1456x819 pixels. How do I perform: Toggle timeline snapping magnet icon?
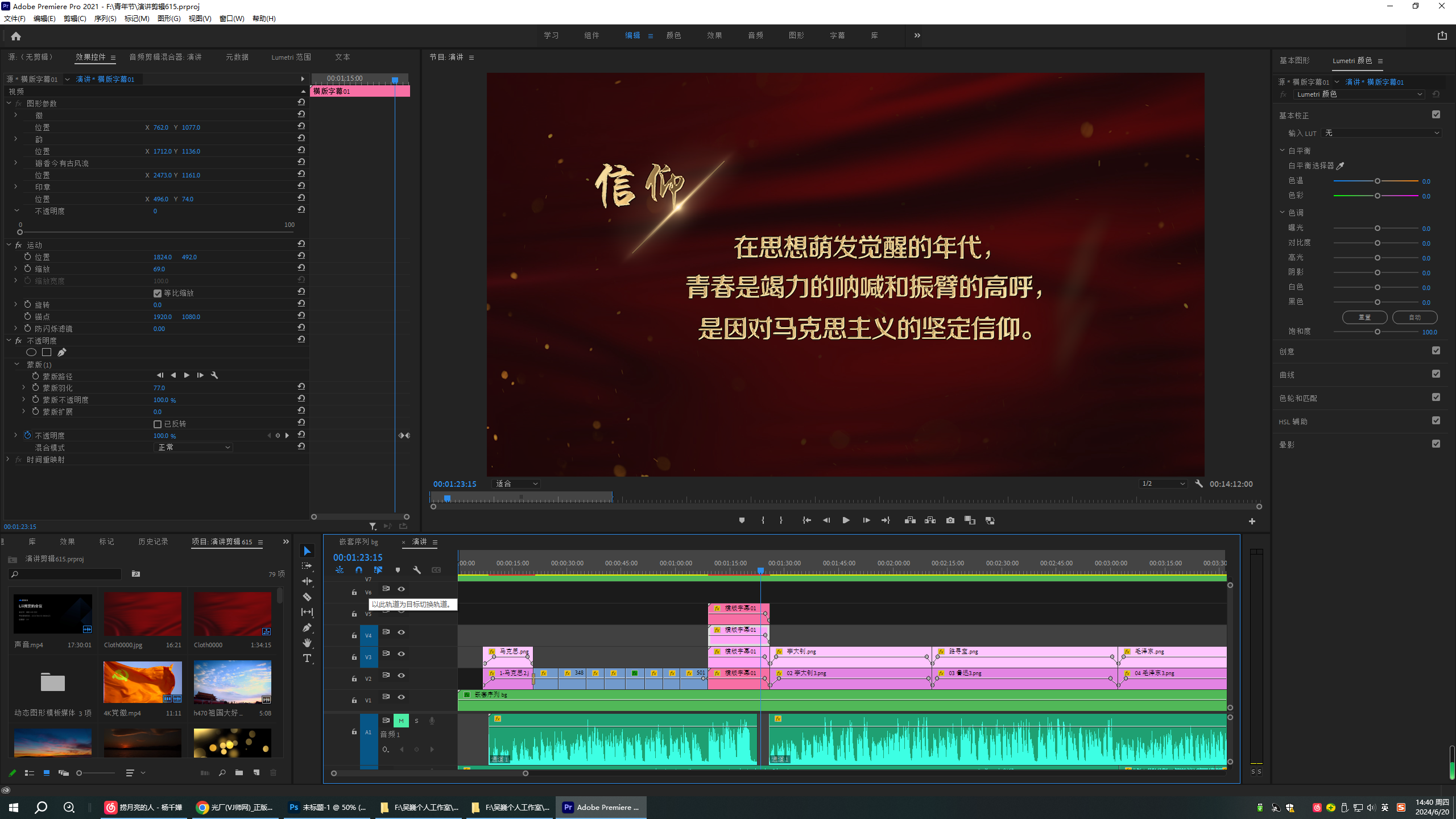point(359,570)
